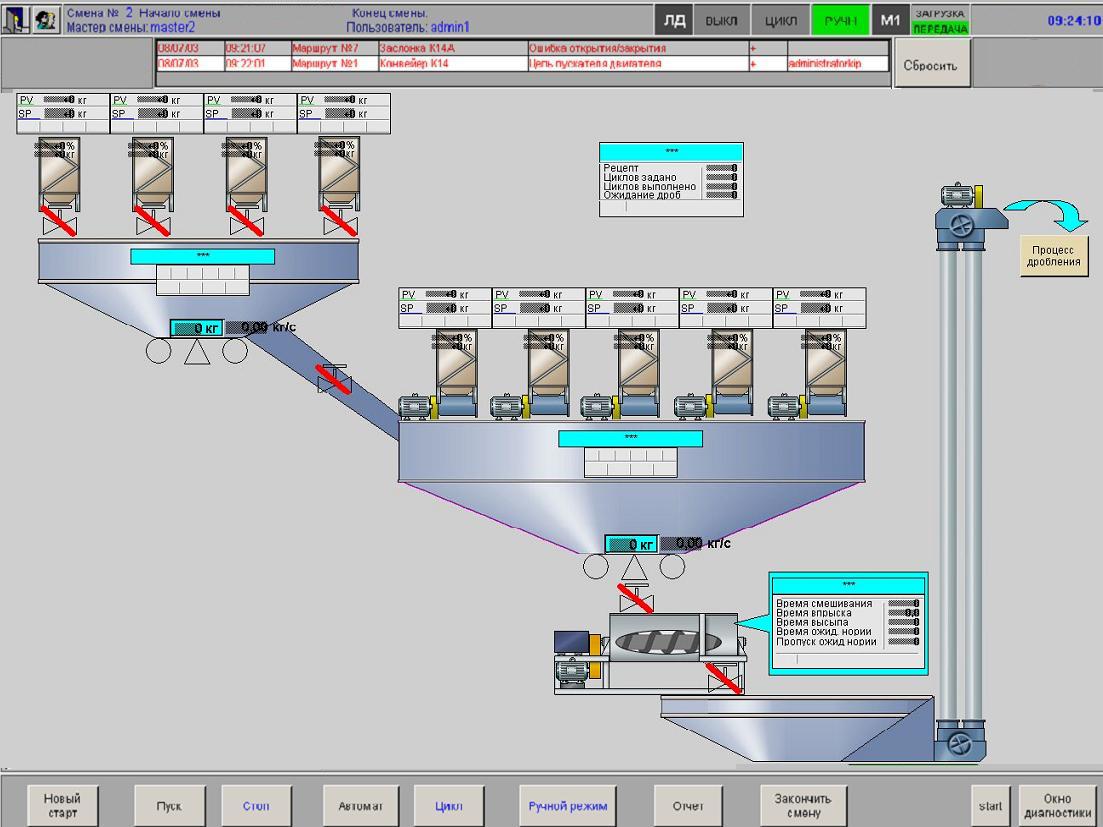Click the Стоп button in bottom bar

tap(255, 806)
